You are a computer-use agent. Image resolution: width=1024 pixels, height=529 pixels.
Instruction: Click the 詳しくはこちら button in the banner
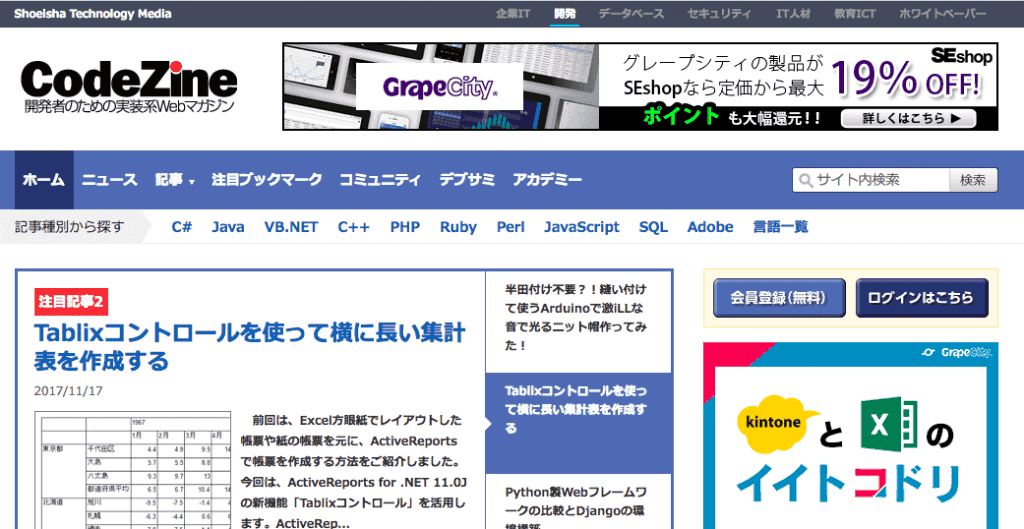(908, 118)
